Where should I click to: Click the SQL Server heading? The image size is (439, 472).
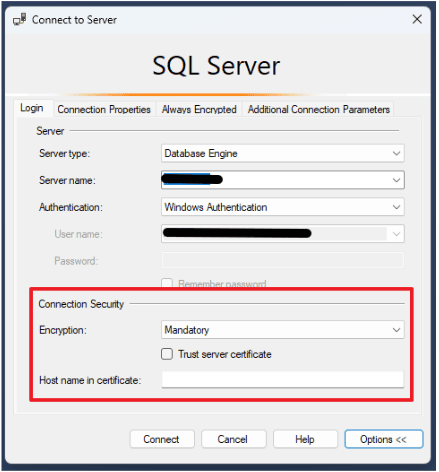[x=216, y=66]
